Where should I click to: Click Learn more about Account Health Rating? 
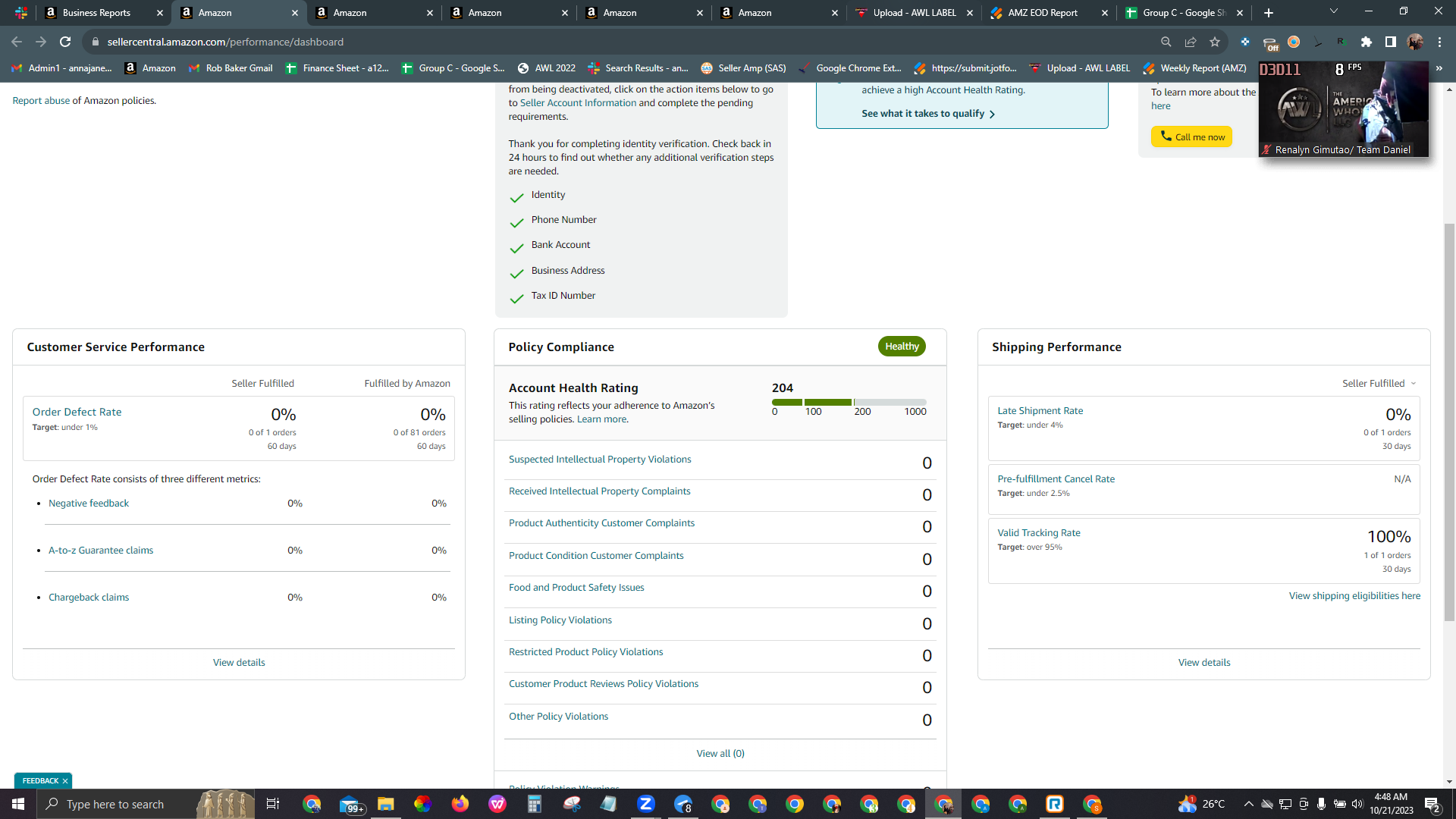point(601,419)
